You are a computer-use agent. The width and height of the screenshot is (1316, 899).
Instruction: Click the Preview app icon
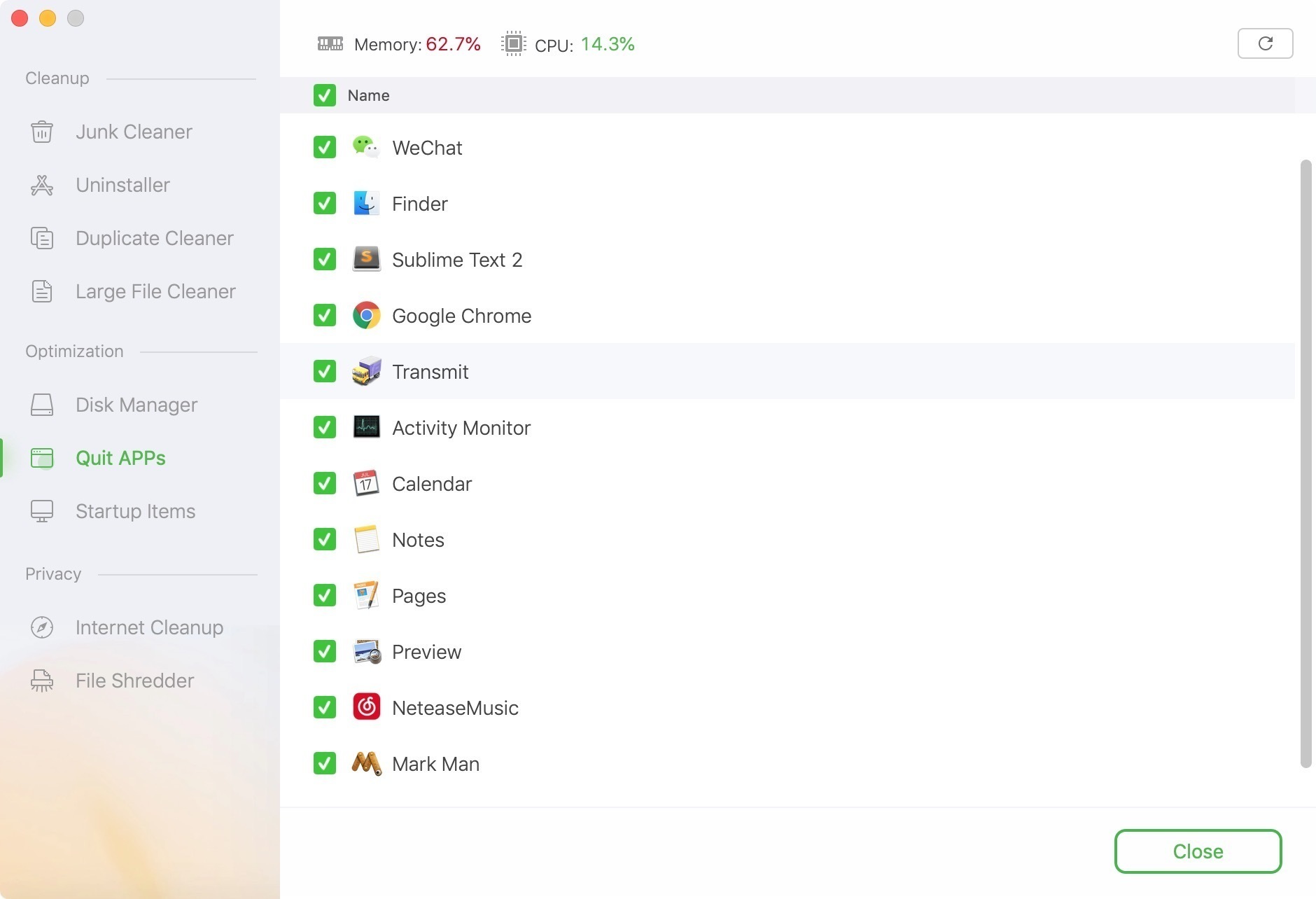366,651
